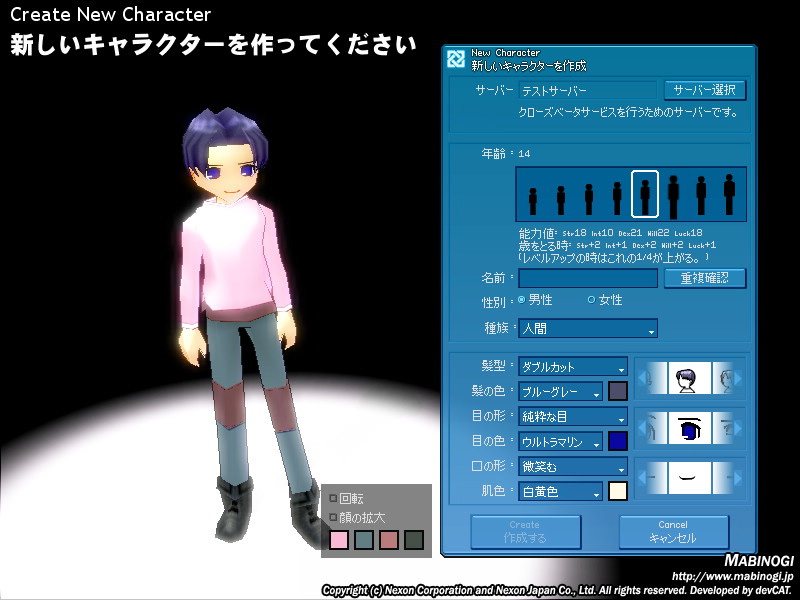This screenshot has height=600, width=800.
Task: Enable the 回転 (rotate) checkbox
Action: coord(334,498)
